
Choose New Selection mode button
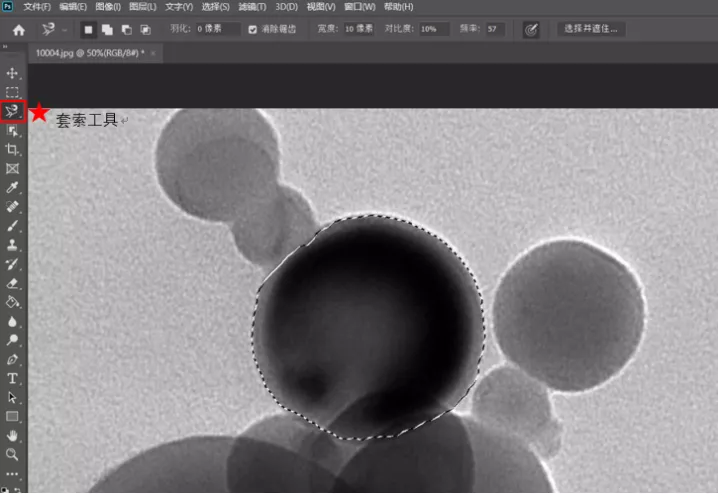tap(88, 30)
